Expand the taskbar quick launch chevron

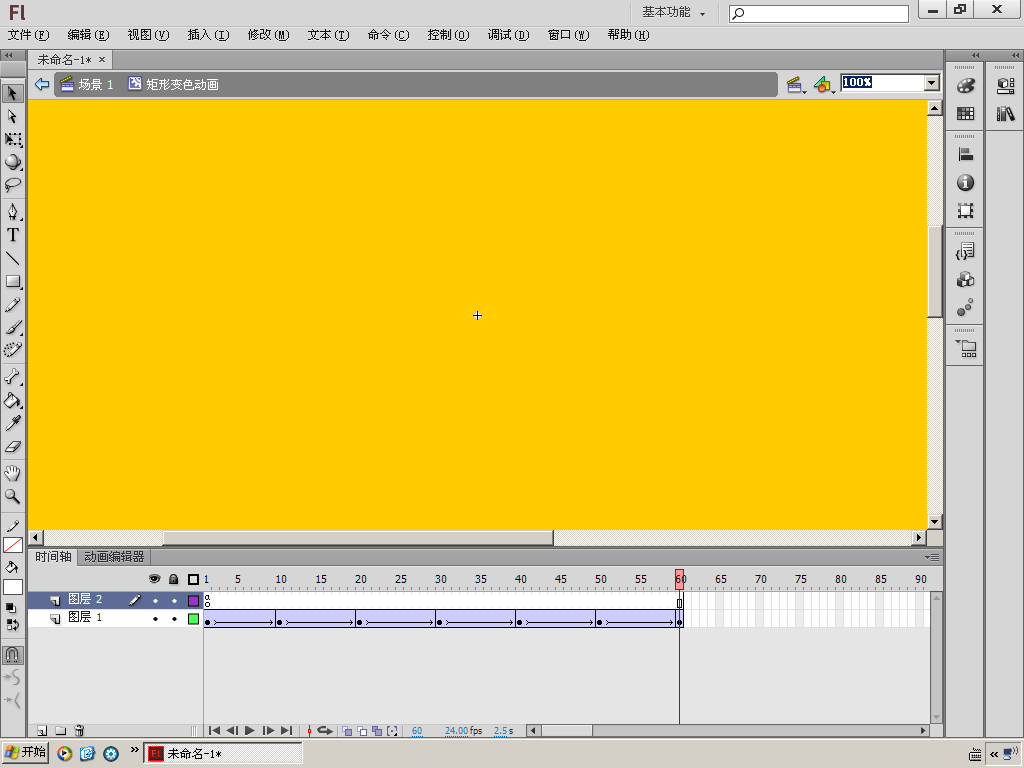pyautogui.click(x=135, y=750)
